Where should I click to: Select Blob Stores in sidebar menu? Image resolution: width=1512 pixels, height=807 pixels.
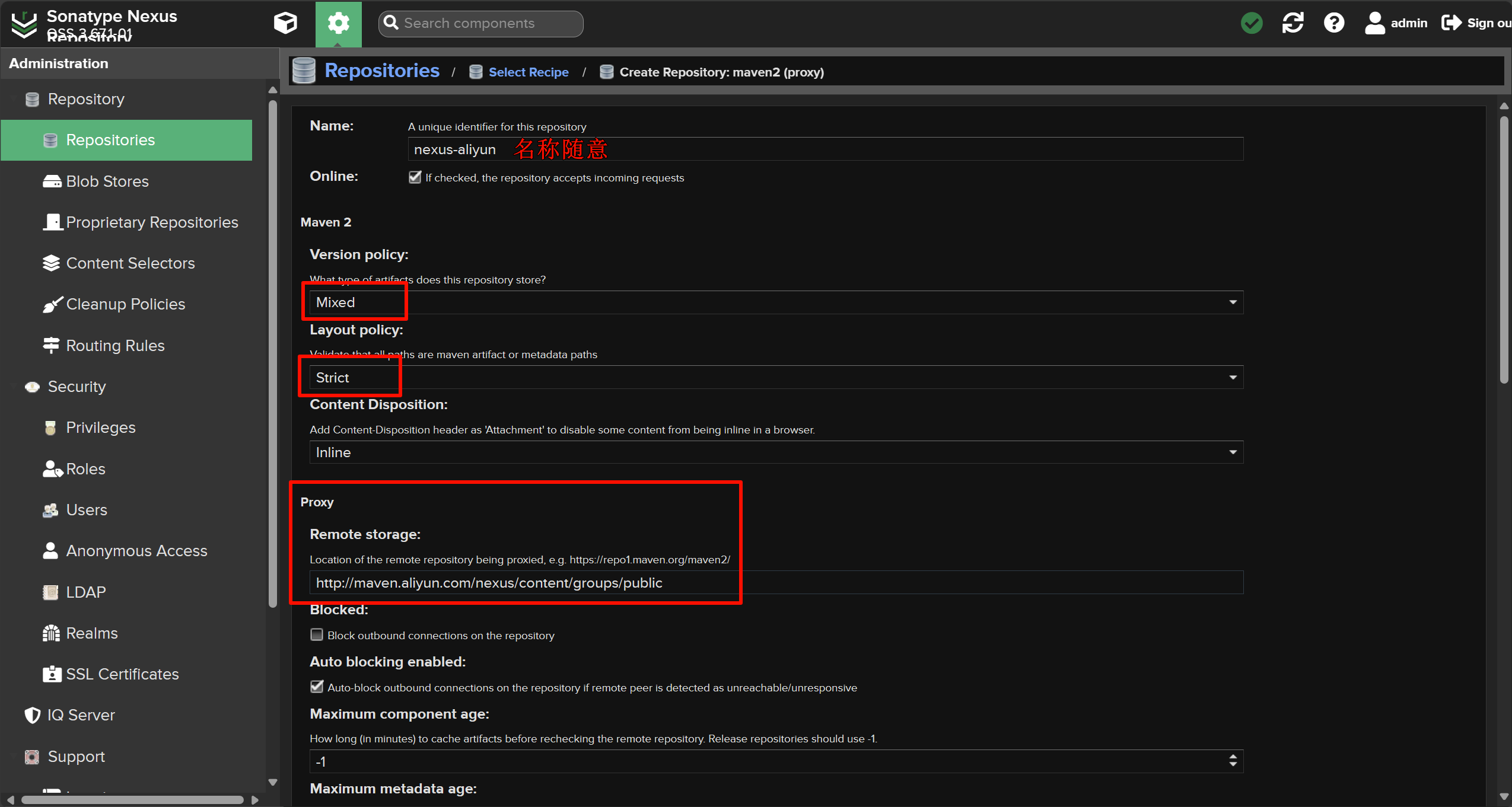(x=107, y=181)
